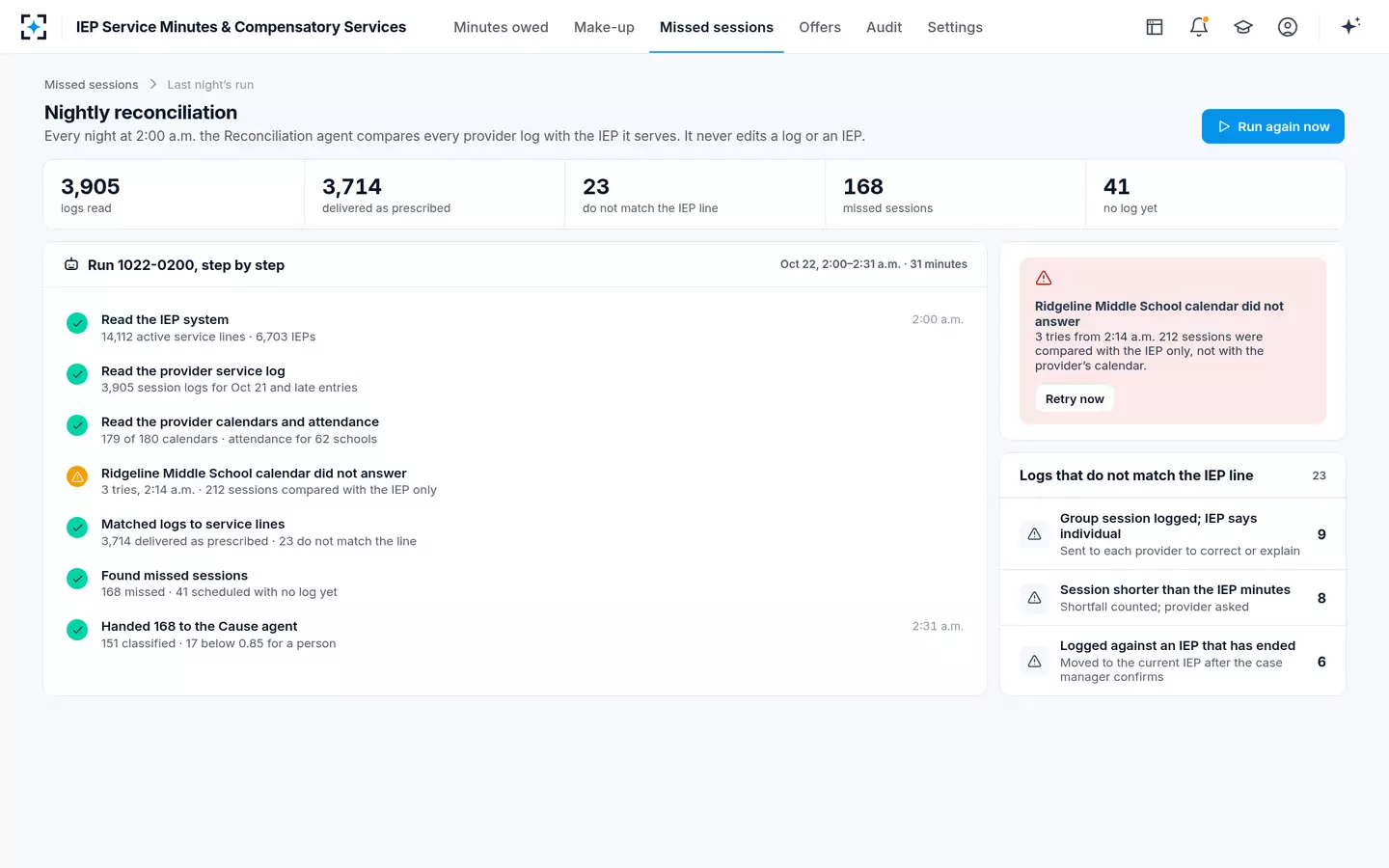
Task: Click green check for Read the provider service log
Action: (x=77, y=374)
